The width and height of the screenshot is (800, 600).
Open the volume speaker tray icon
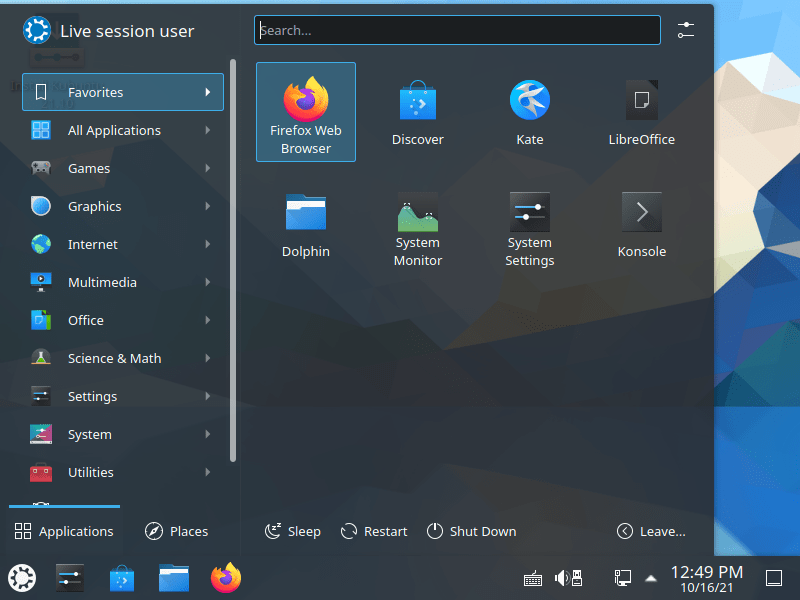coord(561,578)
